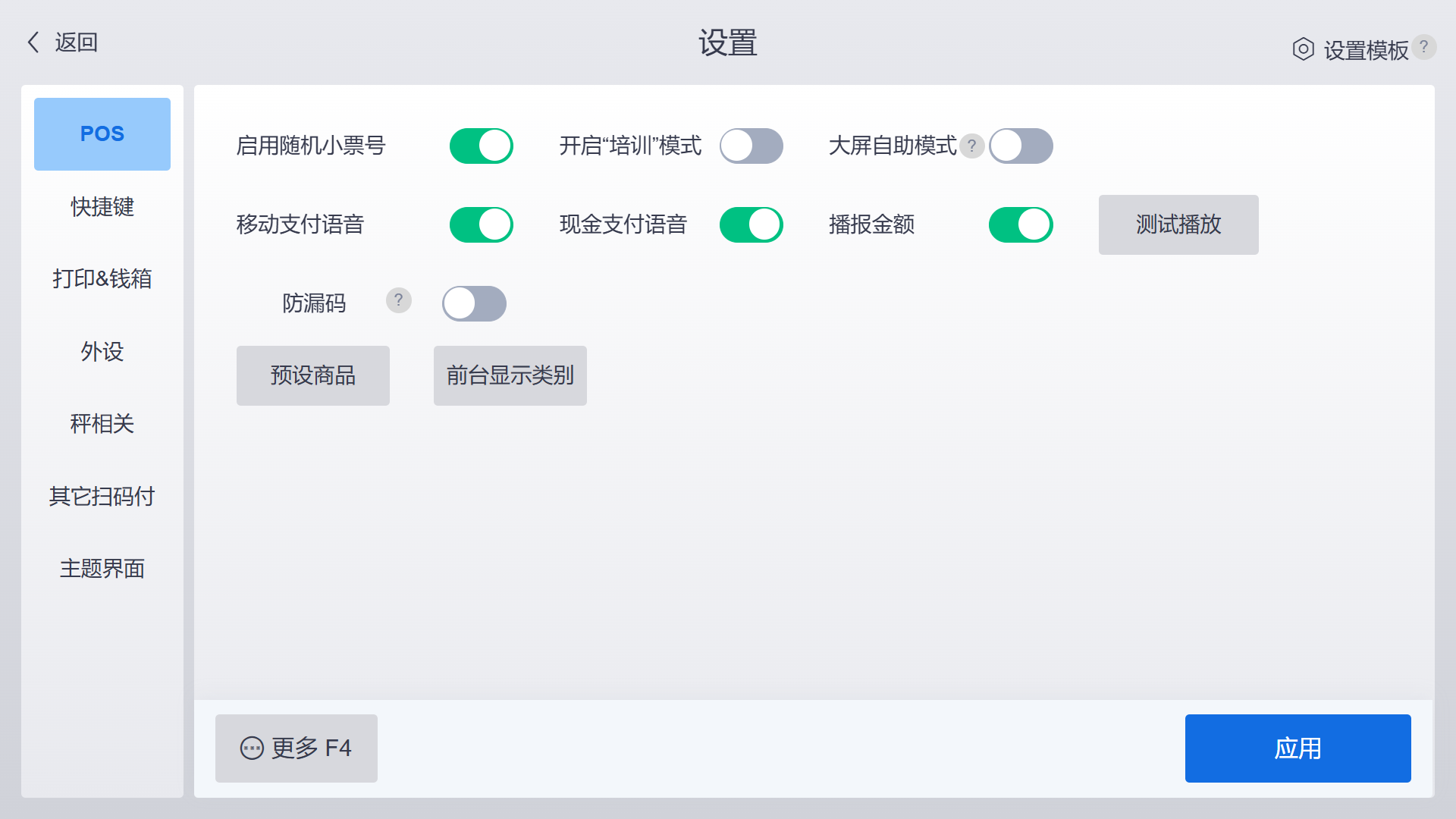The image size is (1456, 819).
Task: Click the blue 应用 button
Action: pyautogui.click(x=1298, y=748)
